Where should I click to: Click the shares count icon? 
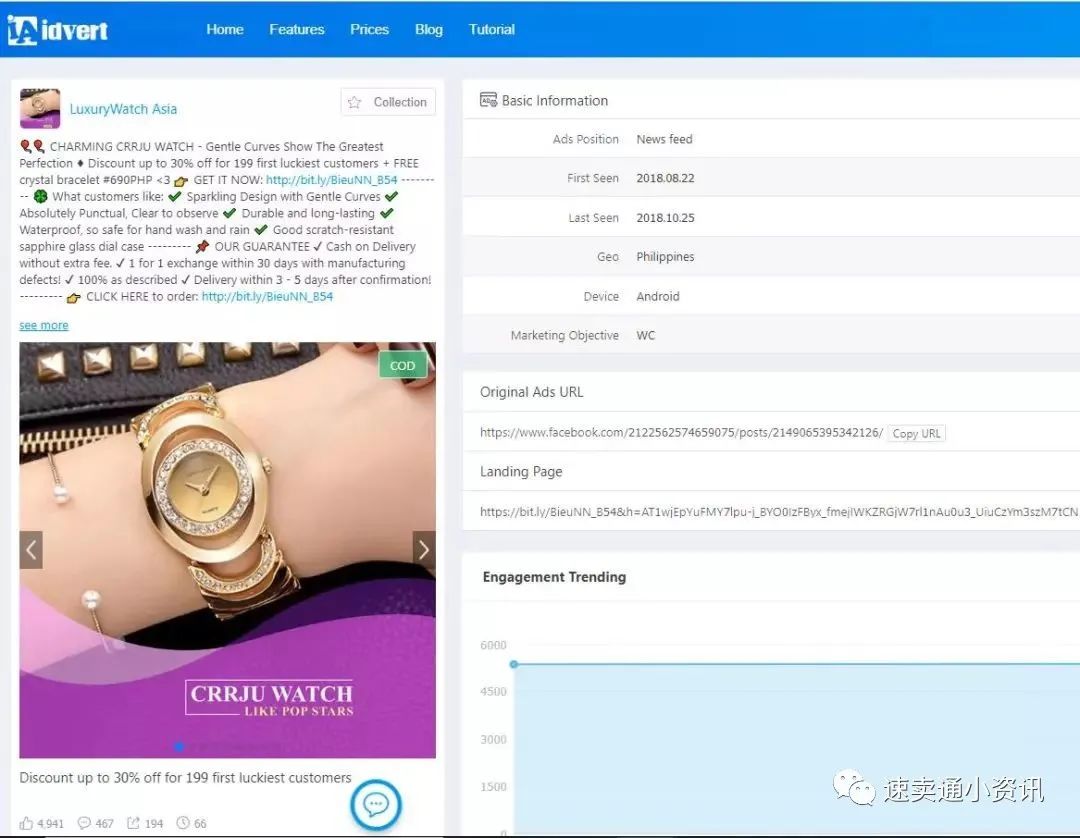[x=133, y=823]
